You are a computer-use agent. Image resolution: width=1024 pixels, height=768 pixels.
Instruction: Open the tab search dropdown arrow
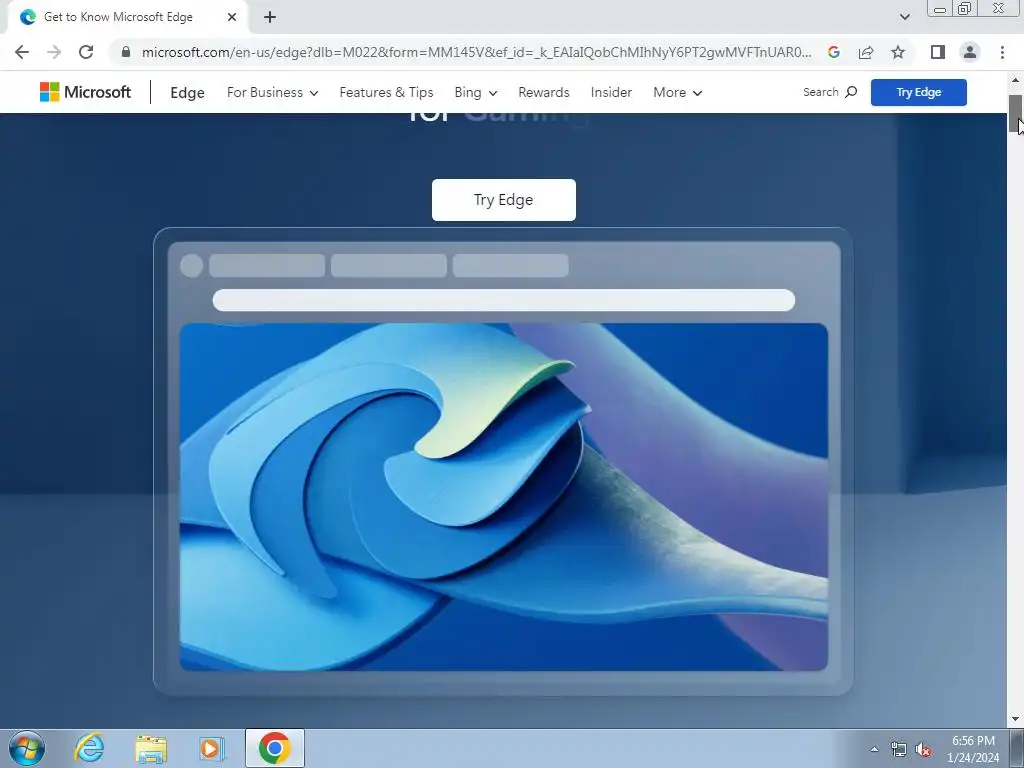[x=904, y=17]
